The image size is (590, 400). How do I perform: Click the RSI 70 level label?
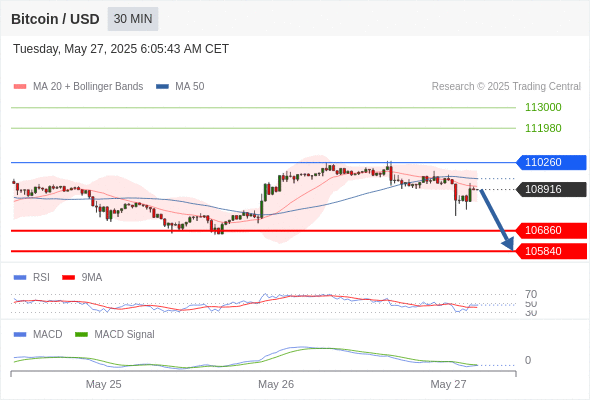coord(531,294)
